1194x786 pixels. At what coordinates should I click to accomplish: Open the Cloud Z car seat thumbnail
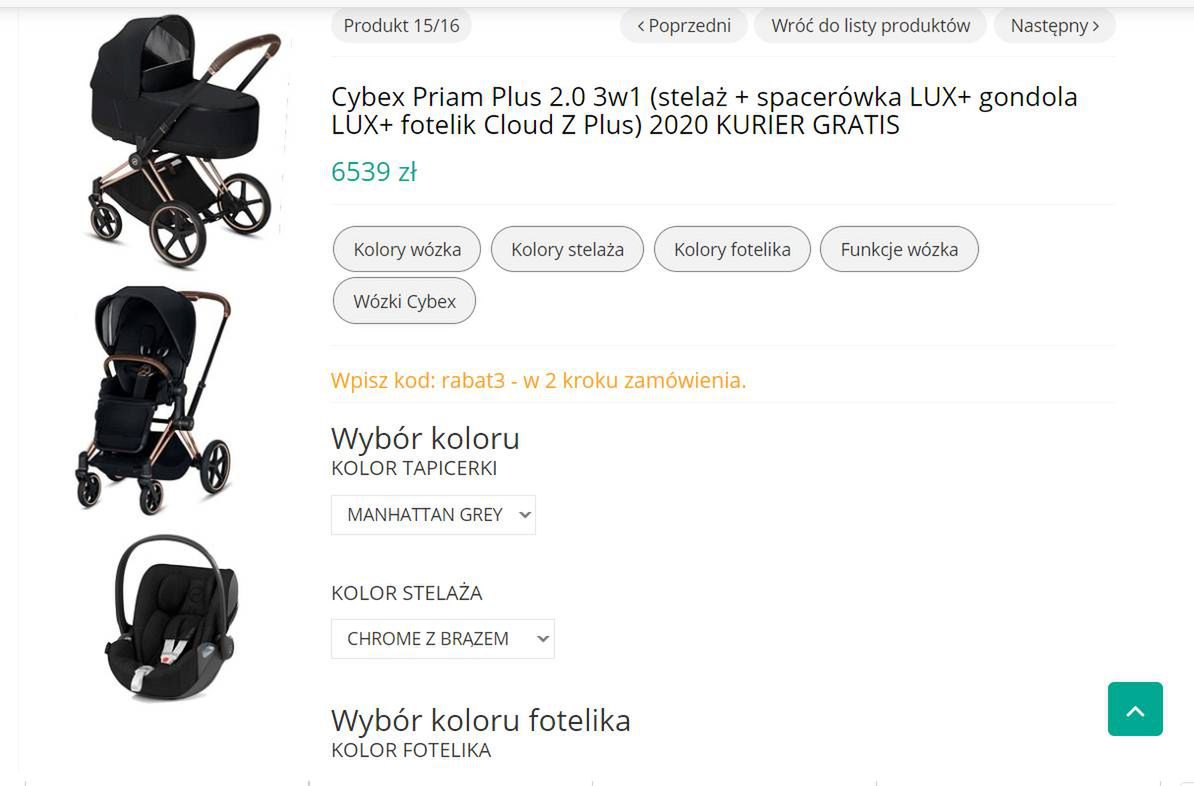[172, 615]
